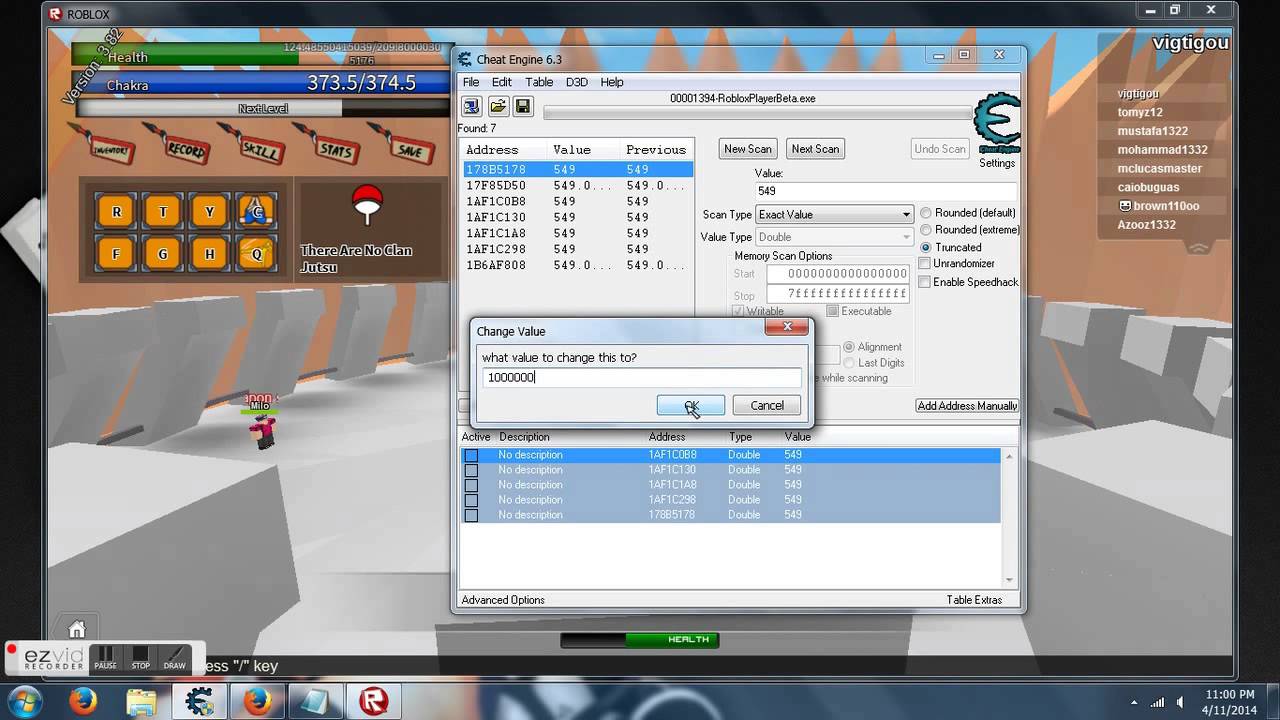
Task: Click the open folder icon in Cheat Engine toolbar
Action: [497, 106]
